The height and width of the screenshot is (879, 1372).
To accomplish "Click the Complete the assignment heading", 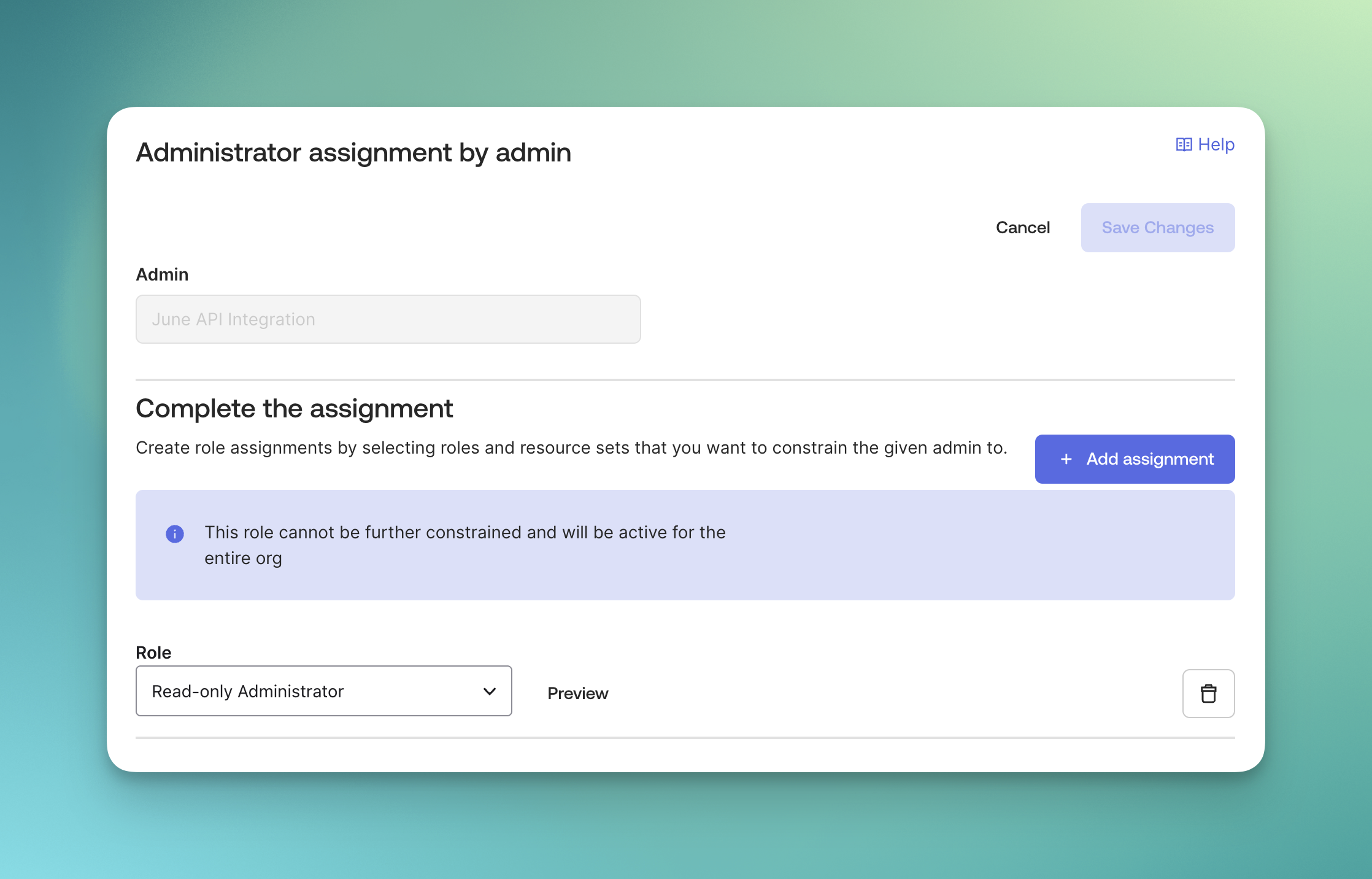I will (295, 409).
